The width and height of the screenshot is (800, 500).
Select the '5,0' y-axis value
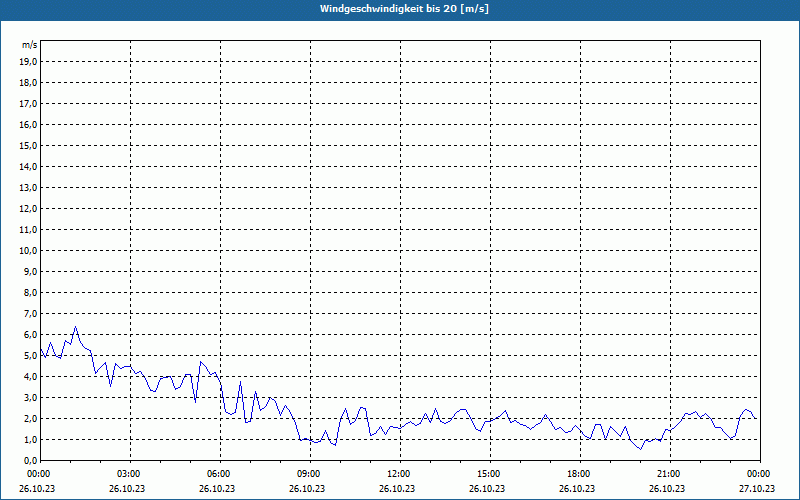coord(30,356)
